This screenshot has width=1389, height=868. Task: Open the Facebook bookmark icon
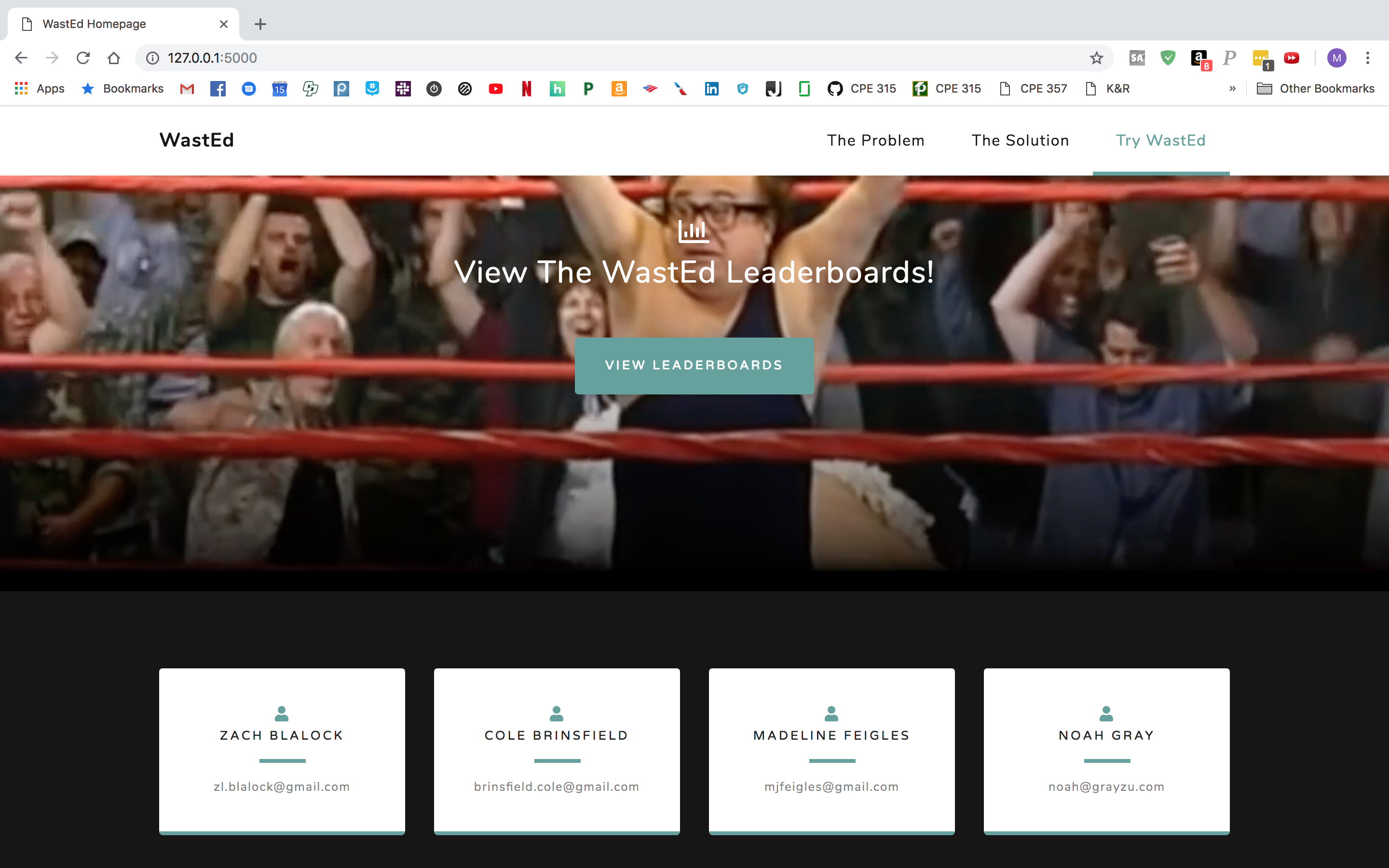coord(218,89)
